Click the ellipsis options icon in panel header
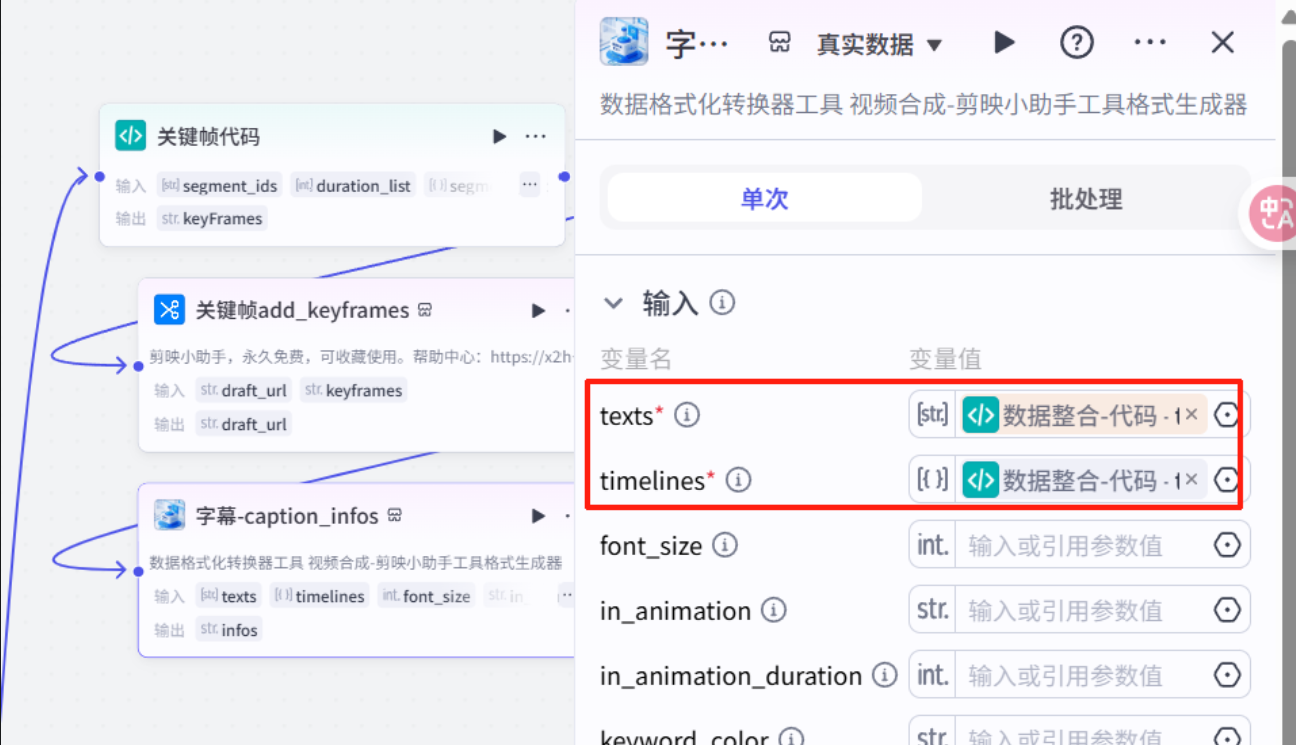 [1150, 42]
